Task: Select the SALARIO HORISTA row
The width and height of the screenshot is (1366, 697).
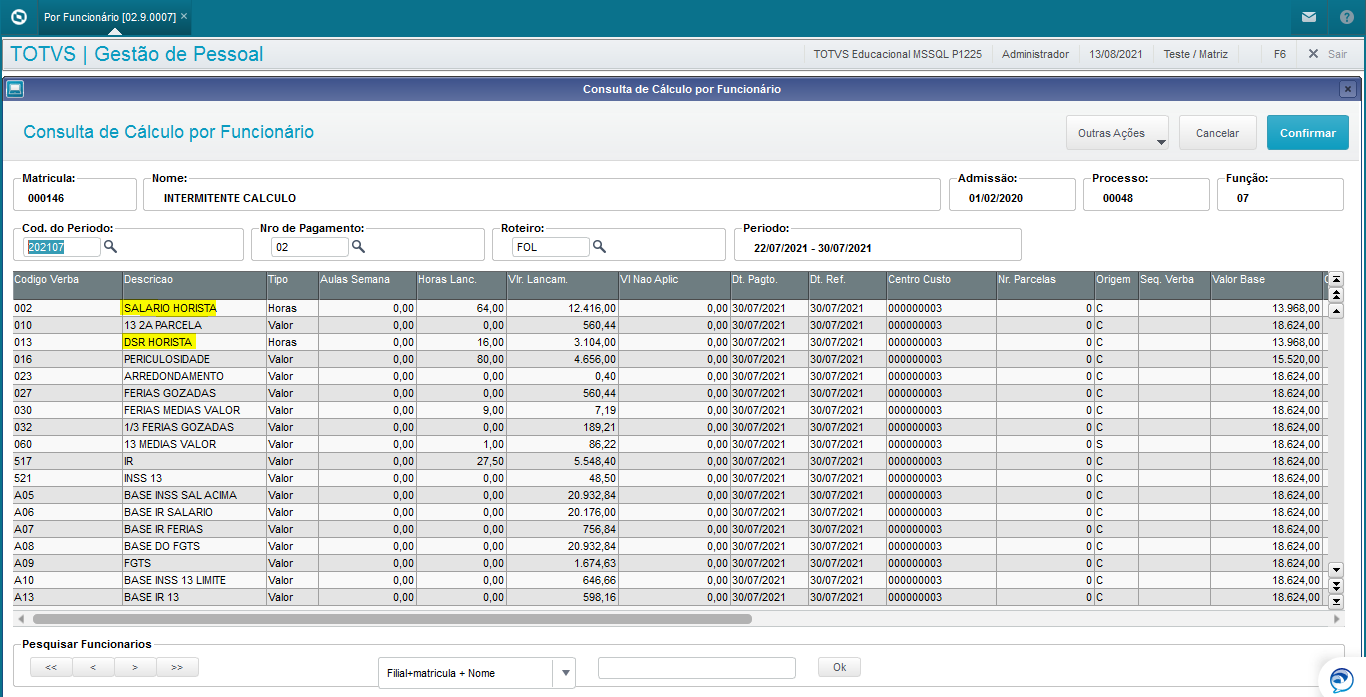Action: 668,308
